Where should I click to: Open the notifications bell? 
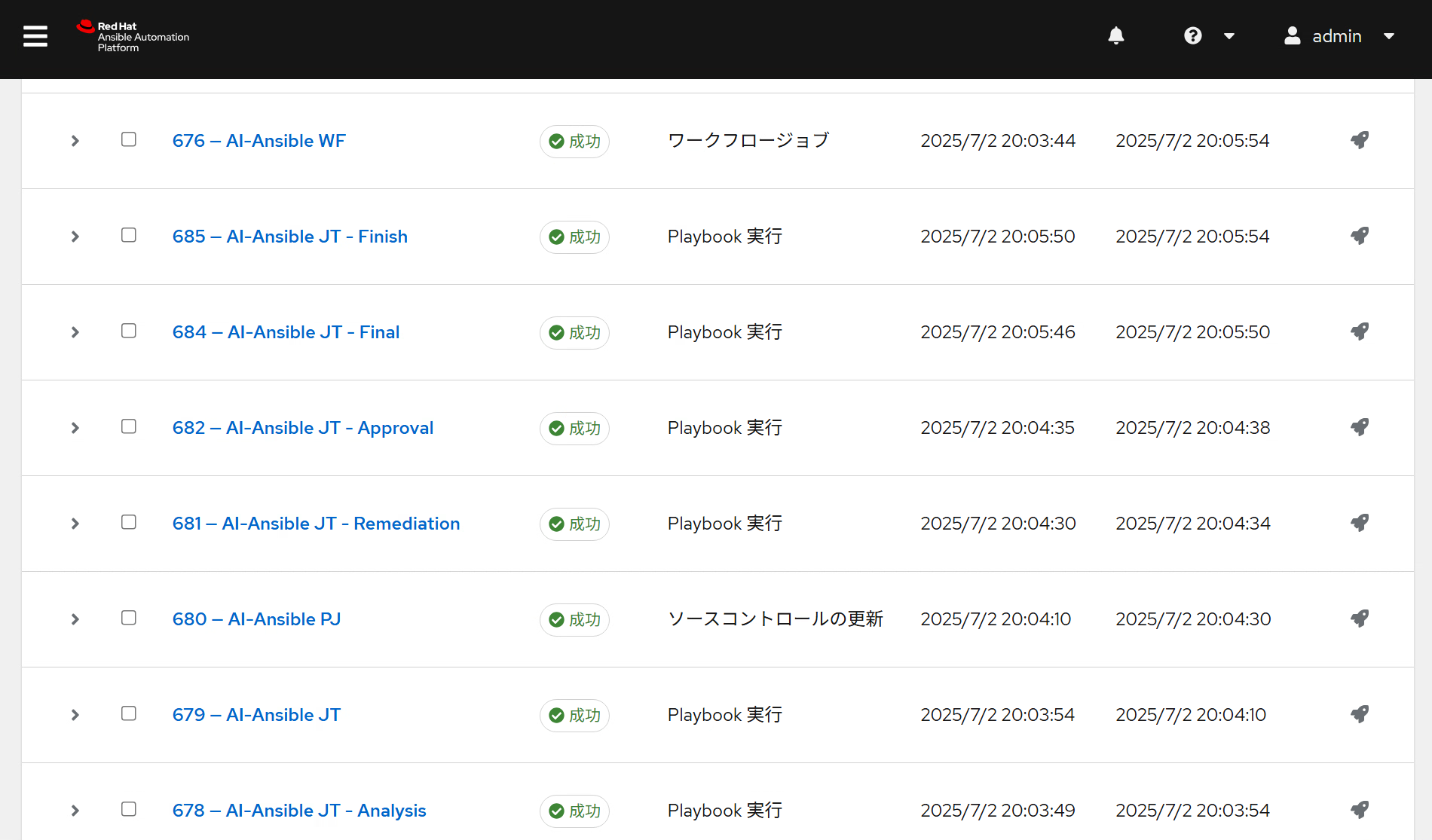tap(1116, 35)
